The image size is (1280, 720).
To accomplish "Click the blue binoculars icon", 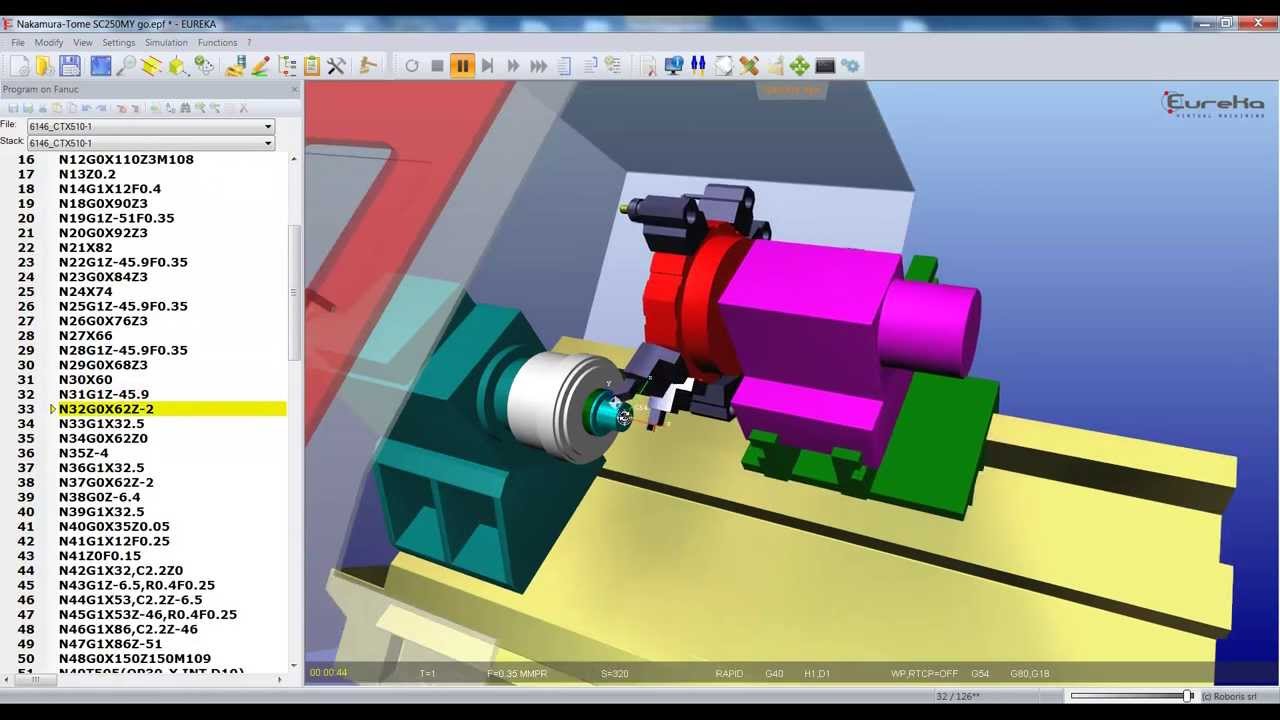I will point(698,66).
